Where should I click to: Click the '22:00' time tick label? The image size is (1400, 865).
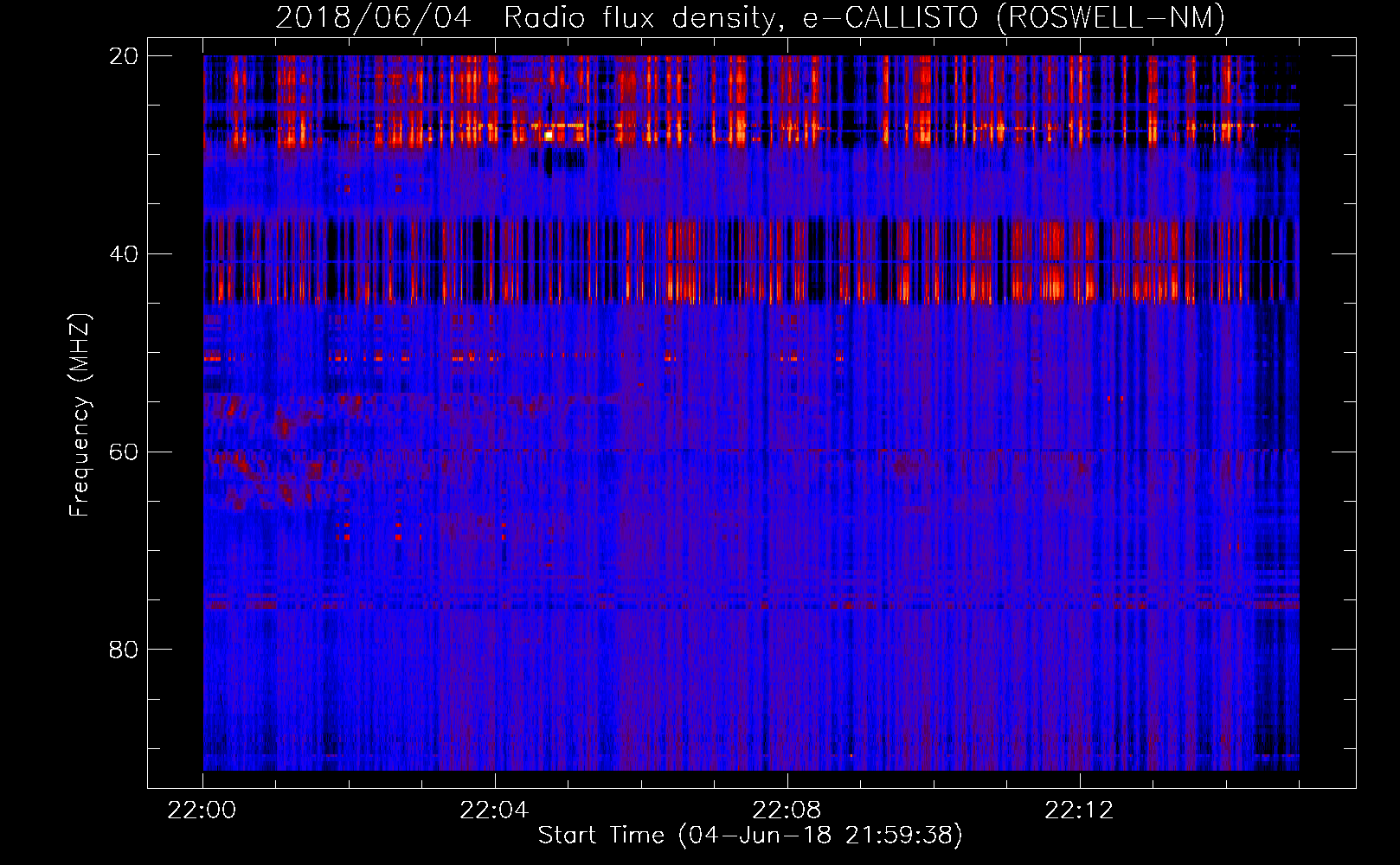pos(202,811)
